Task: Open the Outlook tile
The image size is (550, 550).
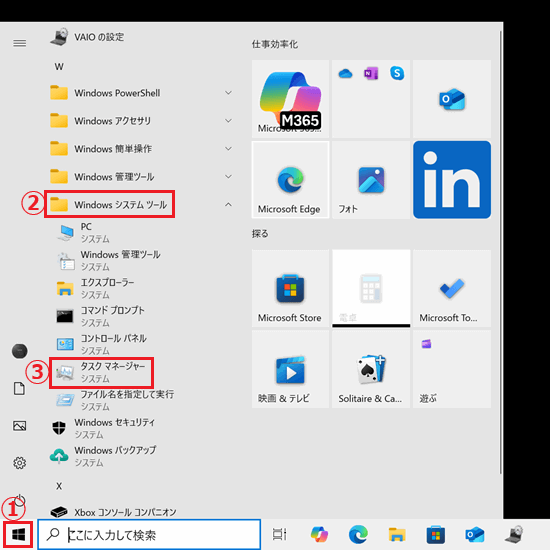Action: pos(452,99)
